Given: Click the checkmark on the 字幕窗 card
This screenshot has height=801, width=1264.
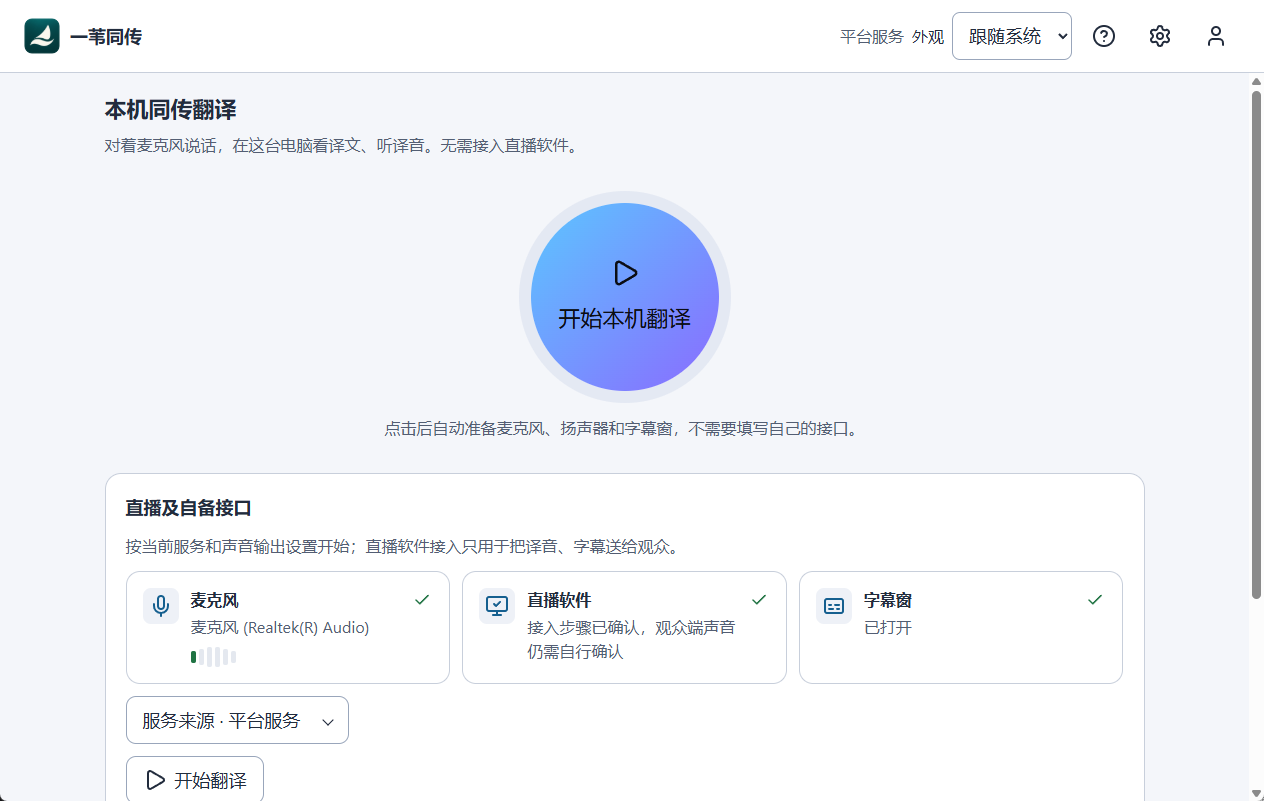Looking at the screenshot, I should coord(1095,600).
